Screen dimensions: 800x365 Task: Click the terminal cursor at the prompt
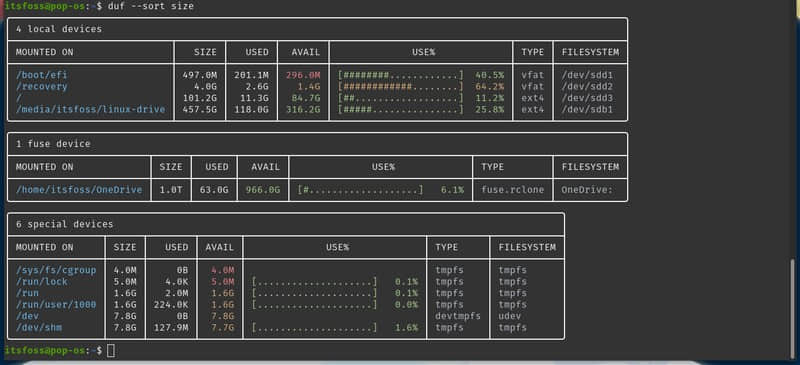click(x=111, y=351)
